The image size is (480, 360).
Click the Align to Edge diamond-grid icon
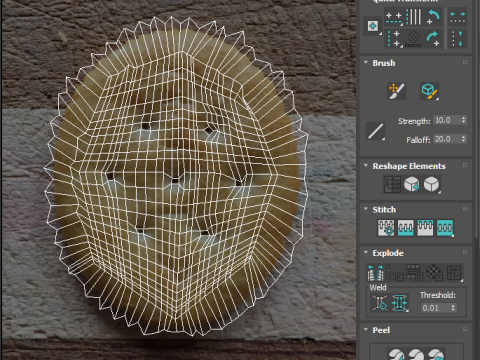[413, 39]
